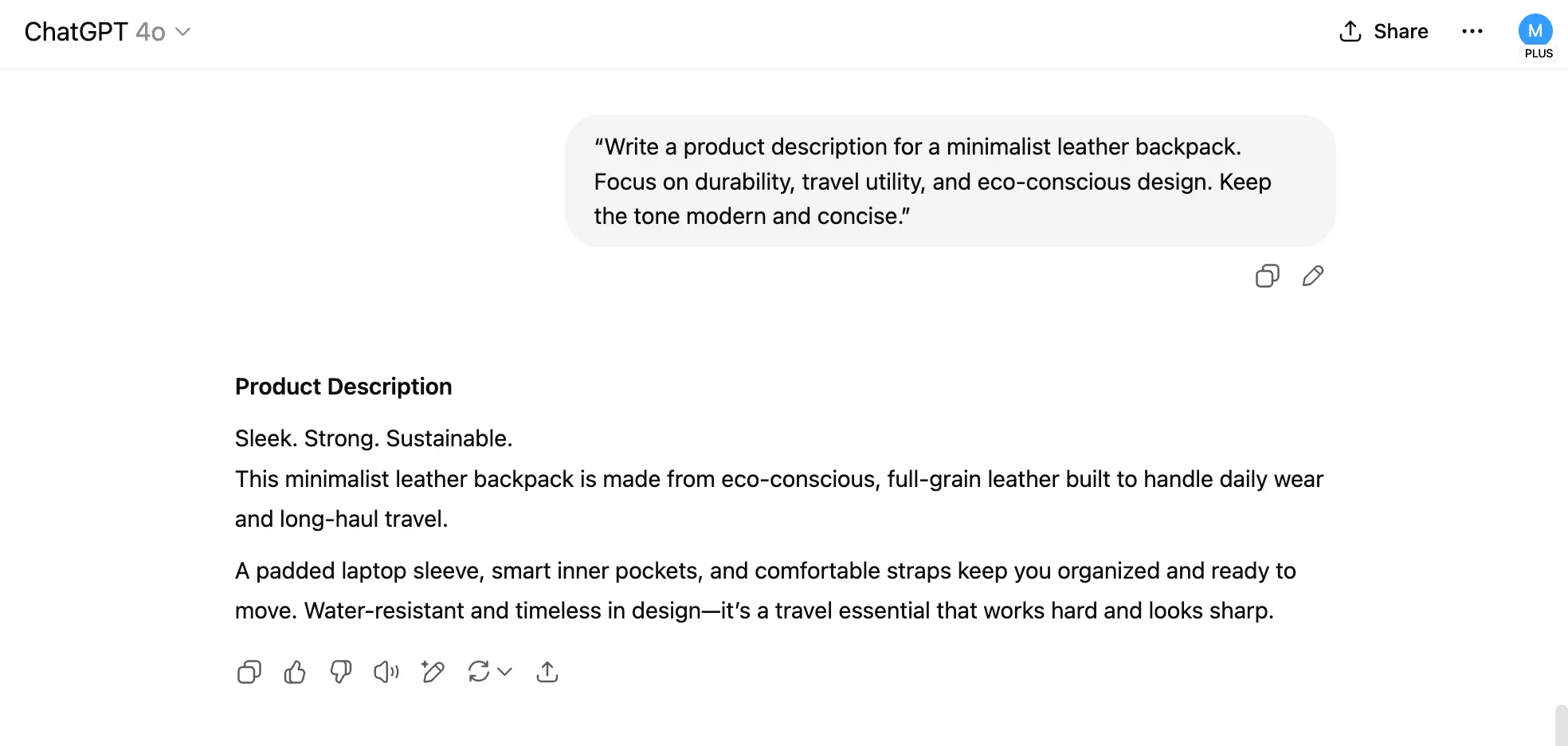The image size is (1568, 746).
Task: Share this response using the upload arrow icon
Action: click(x=547, y=672)
